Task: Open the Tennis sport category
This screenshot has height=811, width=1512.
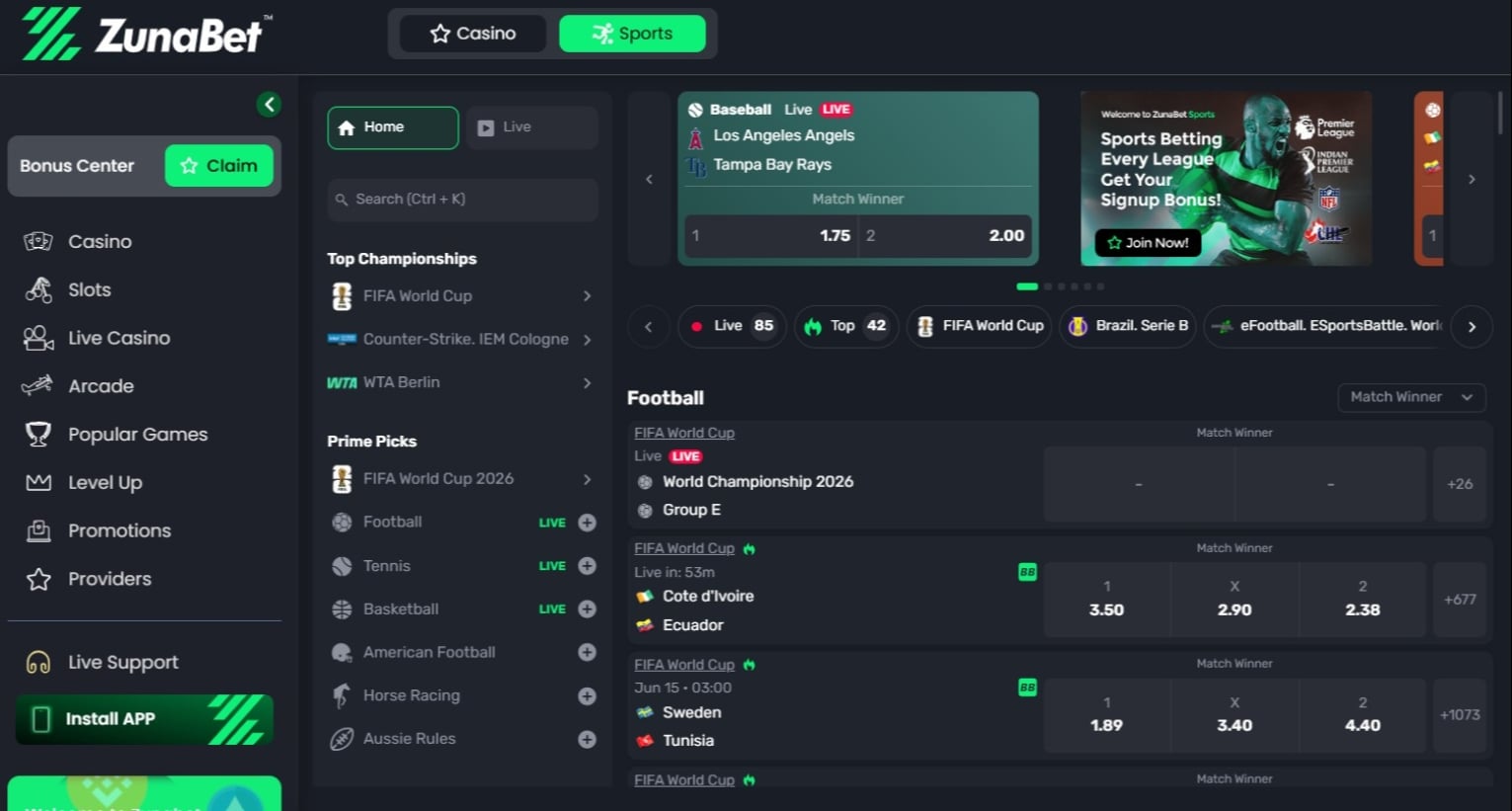Action: point(386,566)
